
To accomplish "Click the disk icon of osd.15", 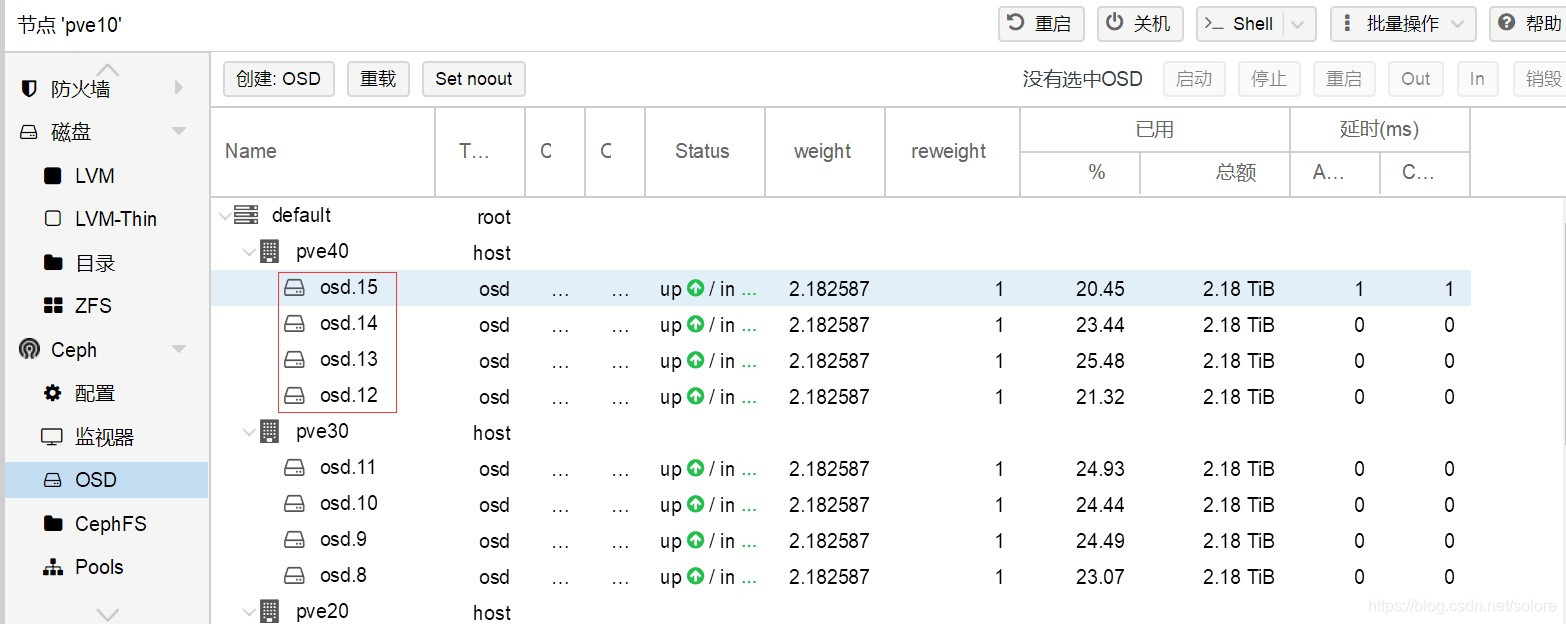I will pyautogui.click(x=294, y=288).
